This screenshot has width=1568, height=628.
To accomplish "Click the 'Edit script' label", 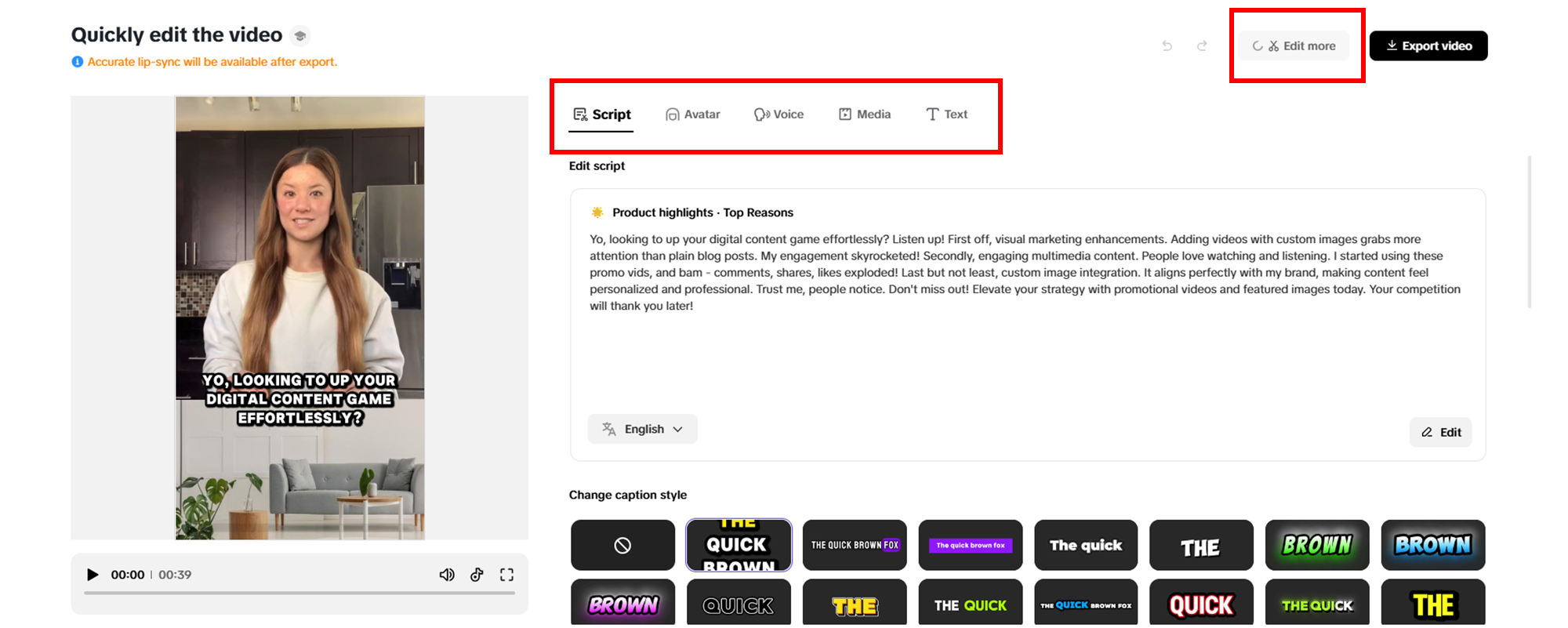I will coord(597,165).
